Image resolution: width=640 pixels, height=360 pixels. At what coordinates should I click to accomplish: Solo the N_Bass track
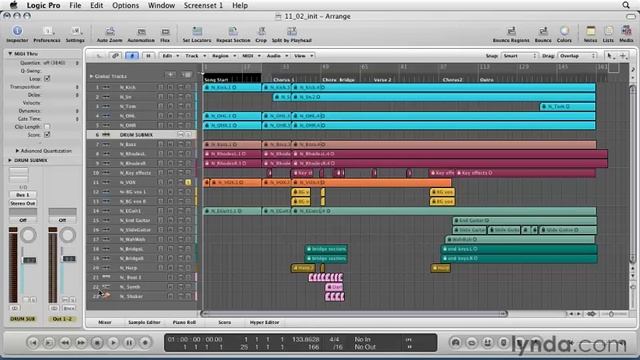pyautogui.click(x=188, y=144)
